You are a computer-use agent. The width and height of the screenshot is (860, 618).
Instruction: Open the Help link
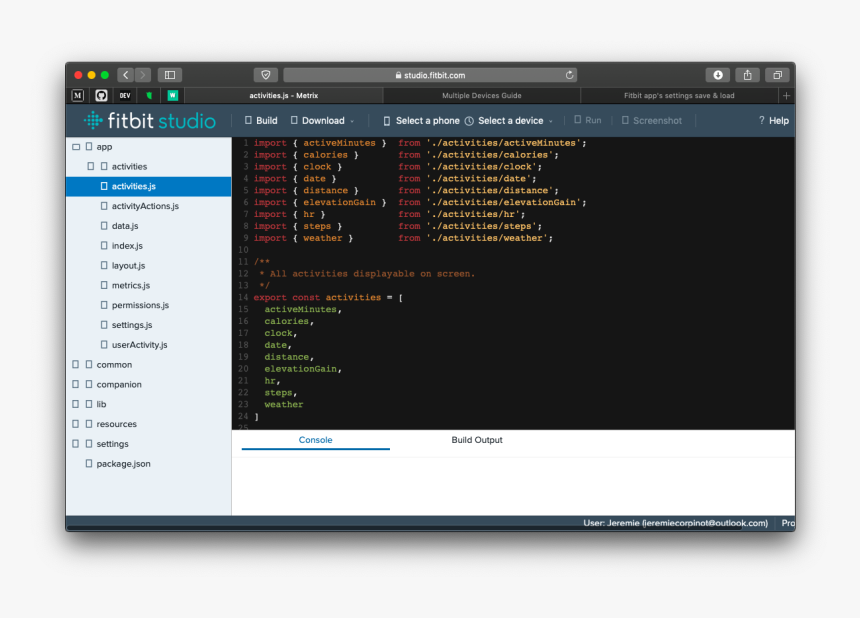coord(773,121)
